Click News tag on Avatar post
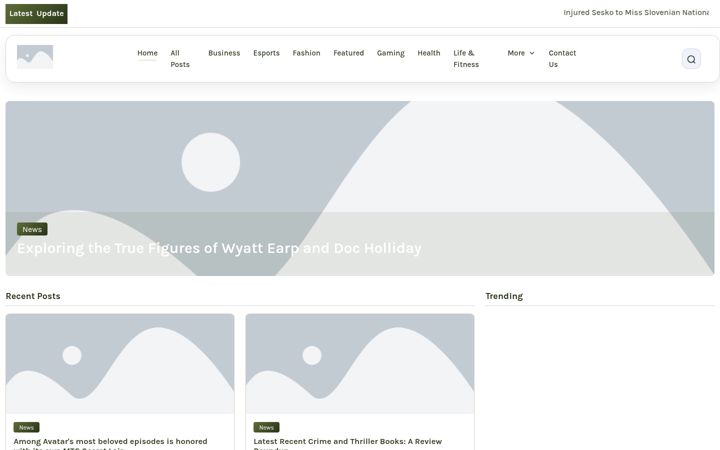This screenshot has width=720, height=450. pos(26,428)
